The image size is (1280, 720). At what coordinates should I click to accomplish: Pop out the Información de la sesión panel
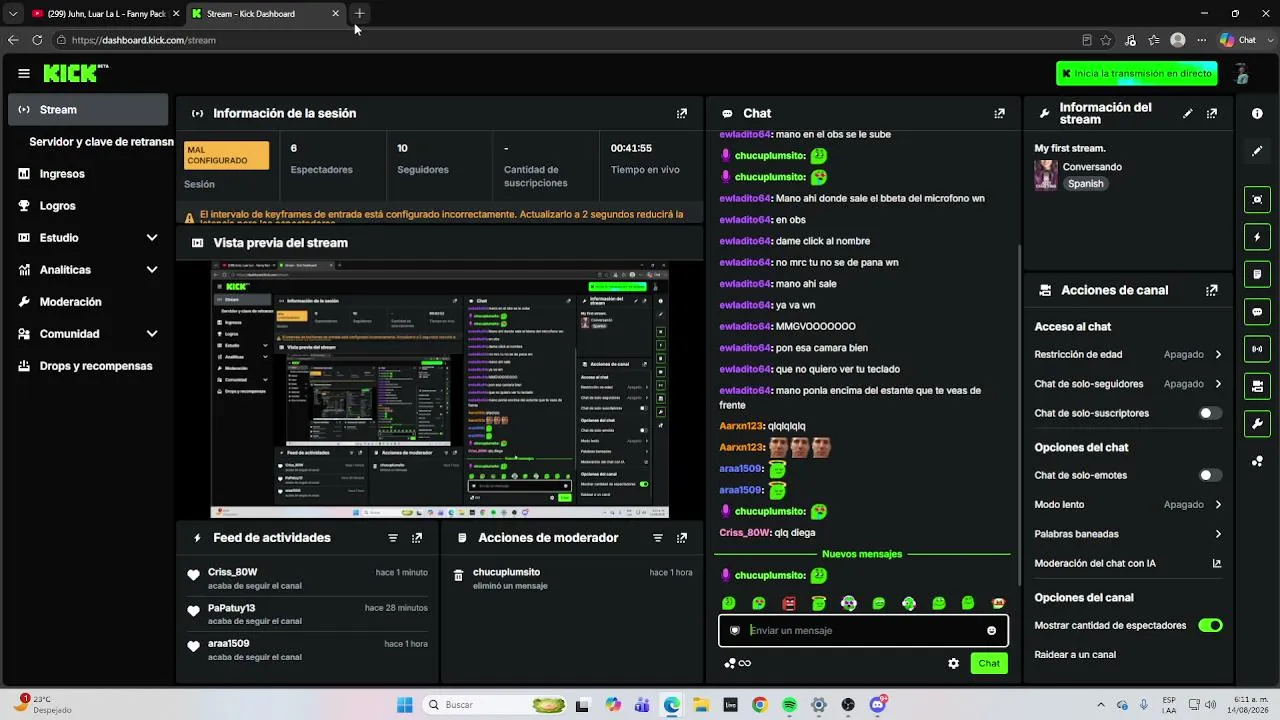point(682,114)
